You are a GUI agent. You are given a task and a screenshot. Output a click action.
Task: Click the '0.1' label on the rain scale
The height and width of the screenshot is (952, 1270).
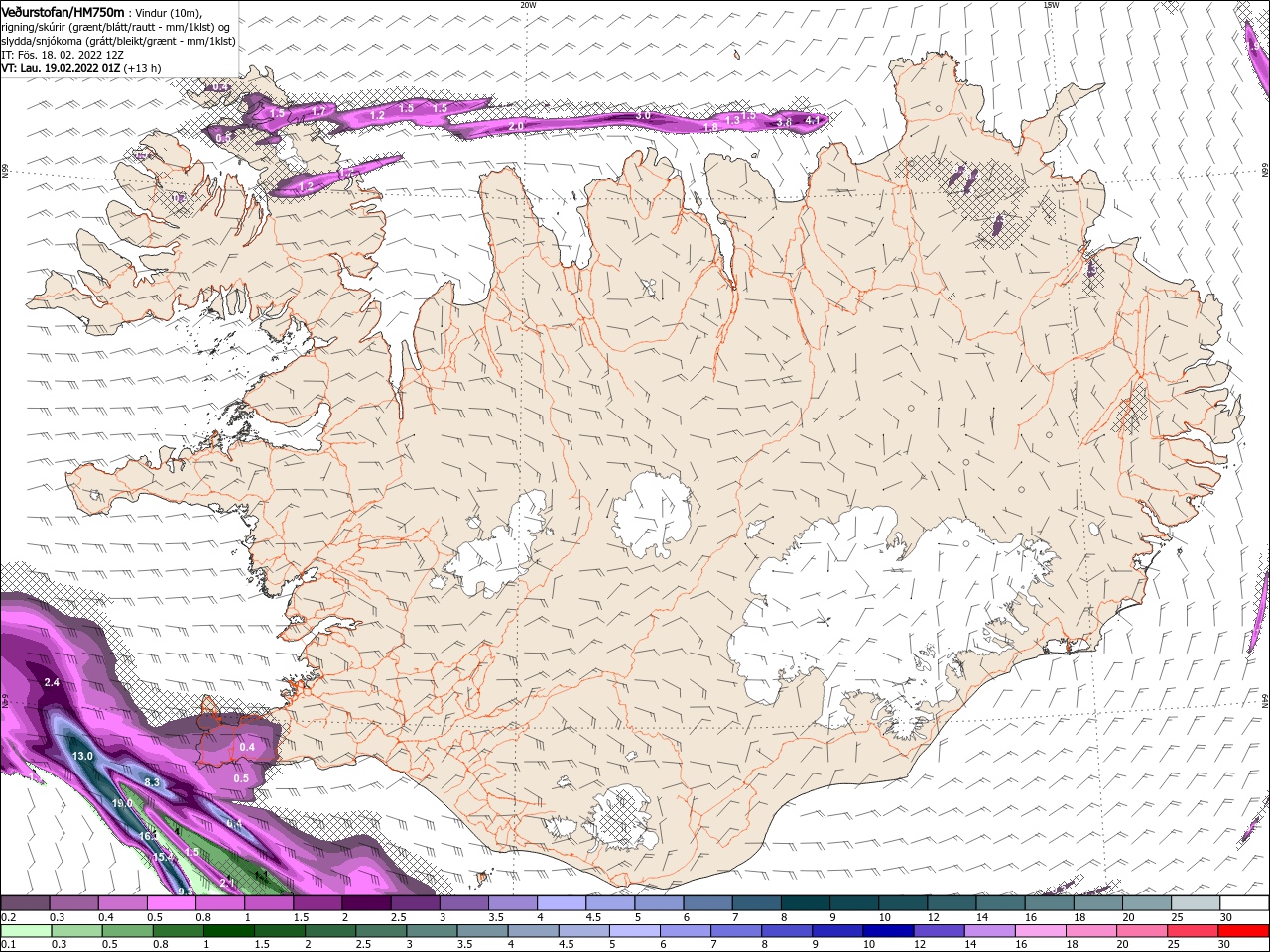[8, 944]
